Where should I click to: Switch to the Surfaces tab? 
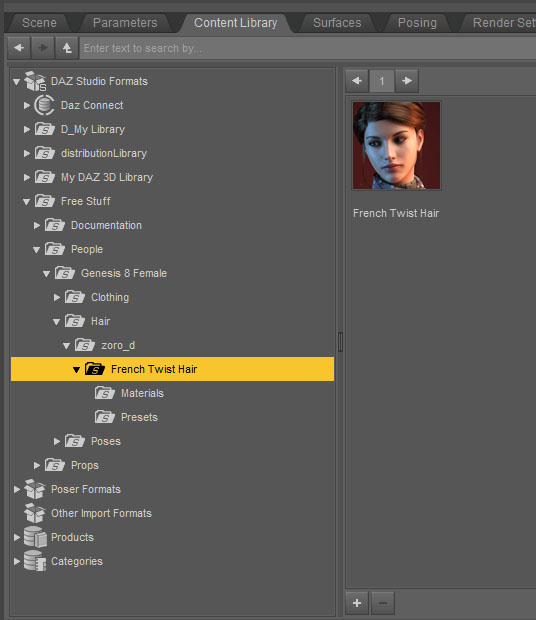click(x=337, y=23)
